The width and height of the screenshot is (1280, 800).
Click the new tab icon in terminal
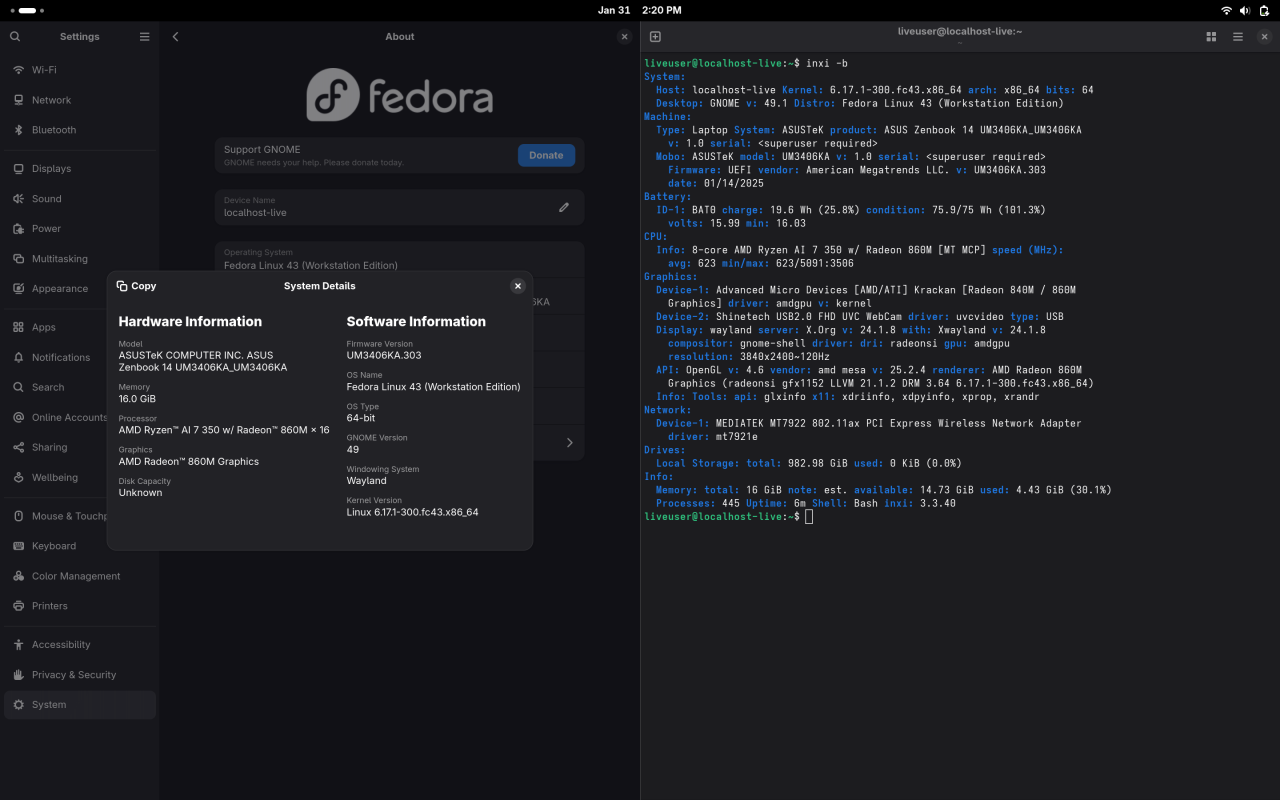coord(655,37)
